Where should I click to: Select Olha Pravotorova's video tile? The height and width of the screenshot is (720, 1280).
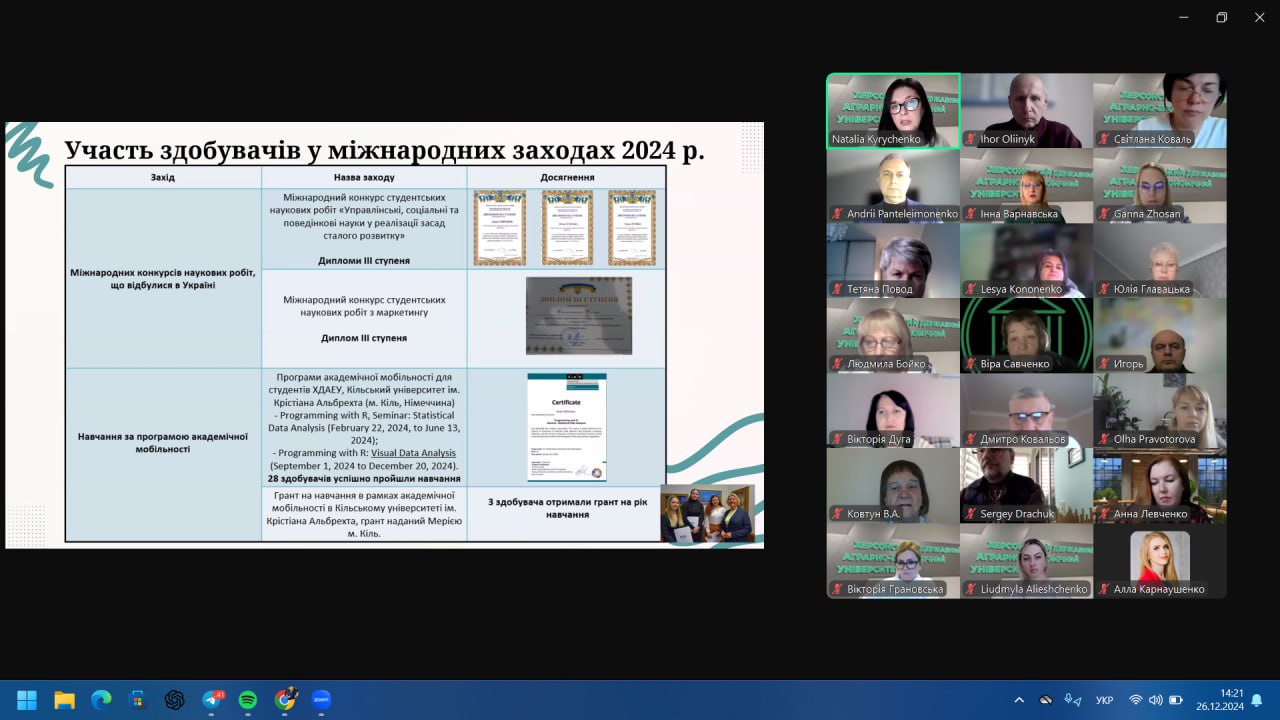pos(1160,411)
